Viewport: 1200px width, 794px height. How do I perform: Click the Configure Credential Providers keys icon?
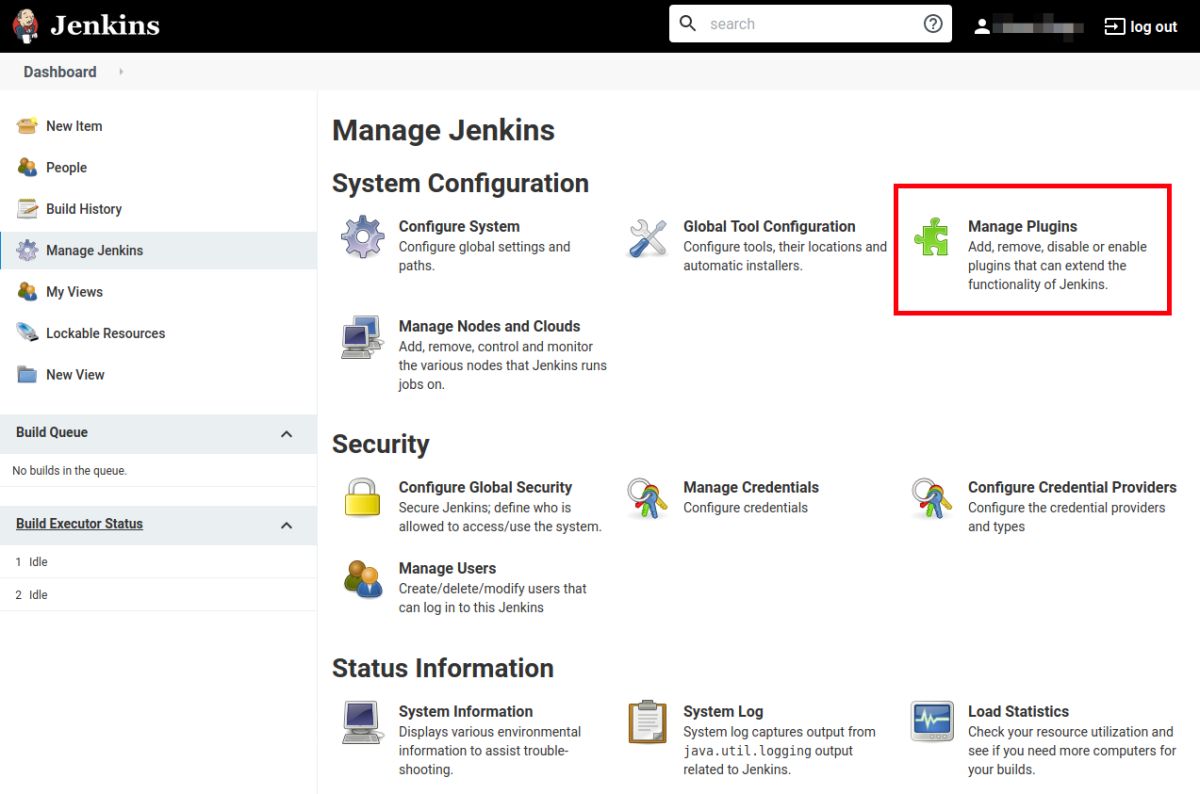932,498
